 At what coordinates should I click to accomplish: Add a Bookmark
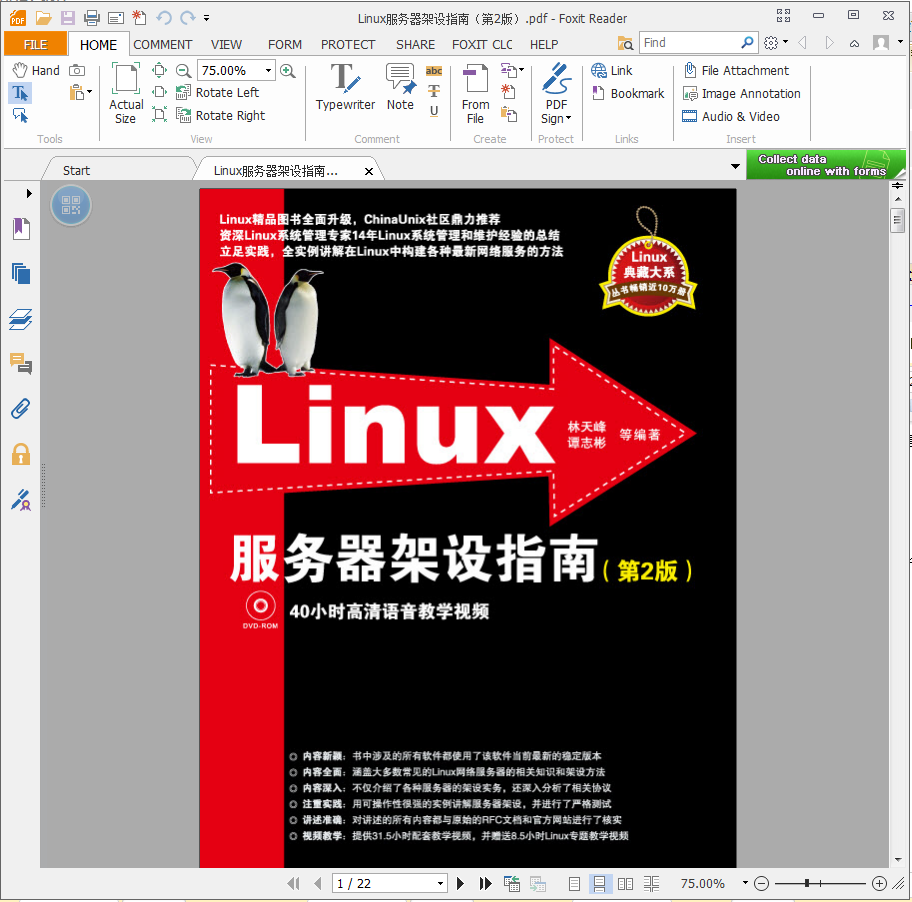[x=628, y=93]
